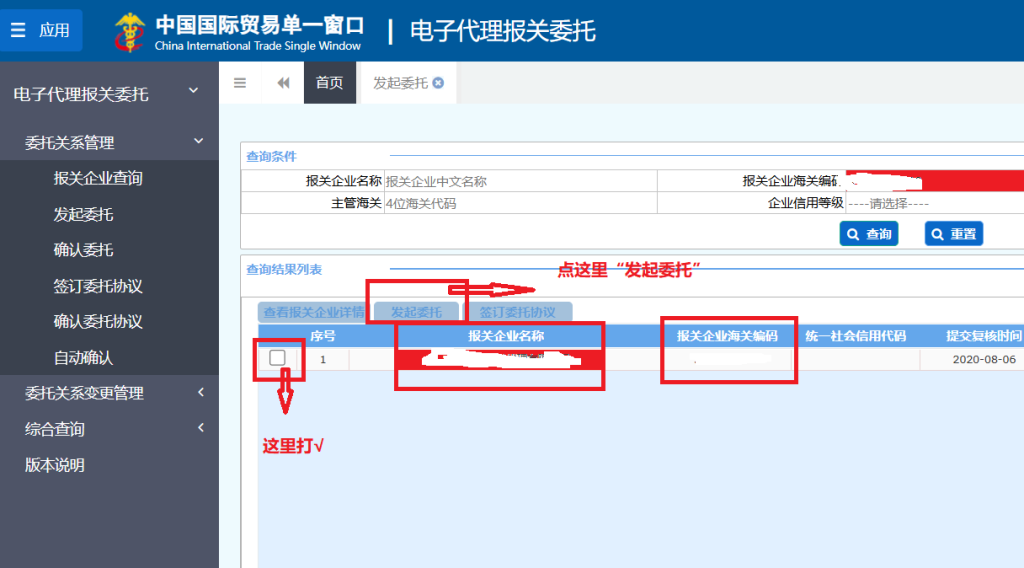Click the 查看报关企业详情 button
Viewport: 1024px width, 568px height.
(x=314, y=312)
